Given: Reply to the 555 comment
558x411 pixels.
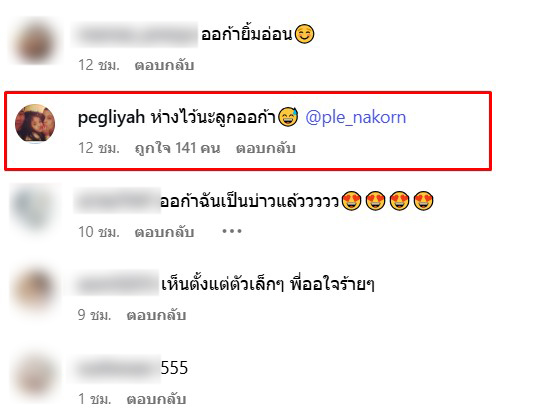Looking at the screenshot, I should click(156, 399).
